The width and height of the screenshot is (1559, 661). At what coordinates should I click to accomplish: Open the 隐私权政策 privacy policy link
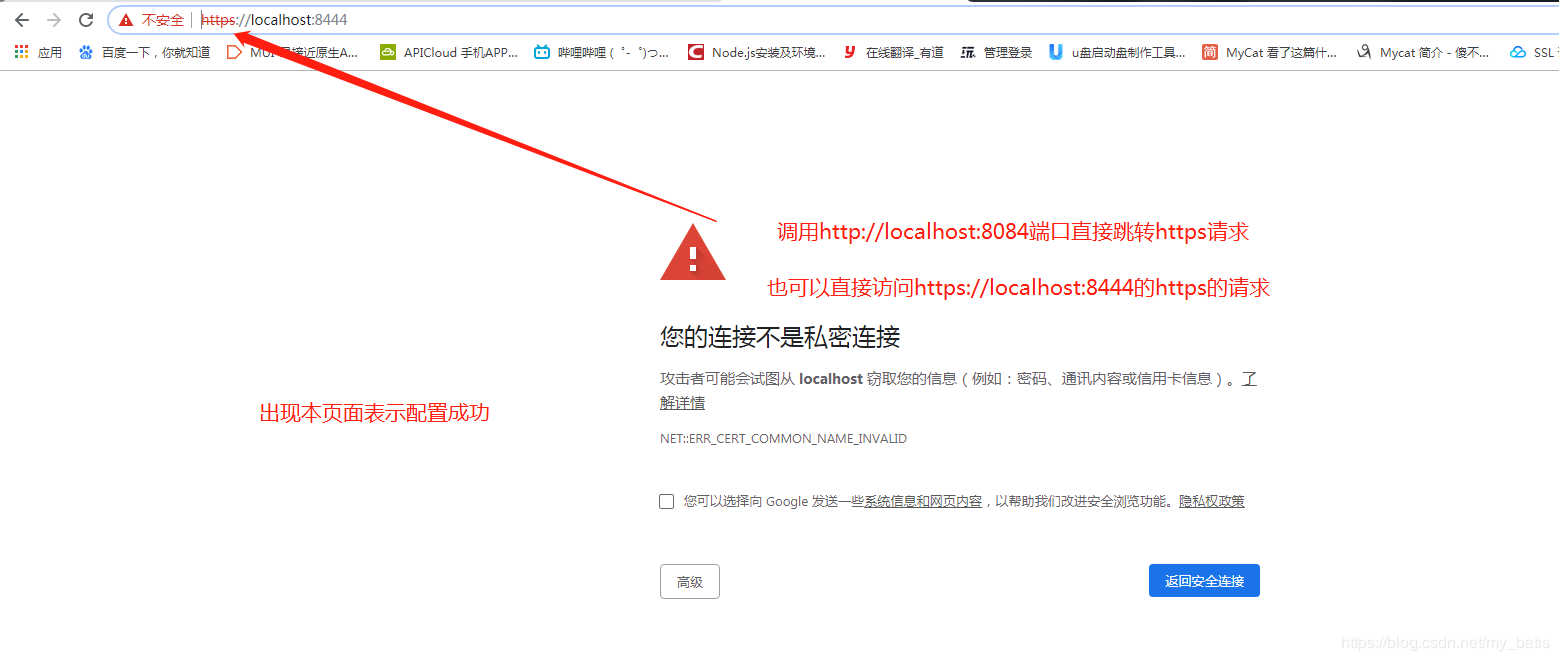point(1212,502)
